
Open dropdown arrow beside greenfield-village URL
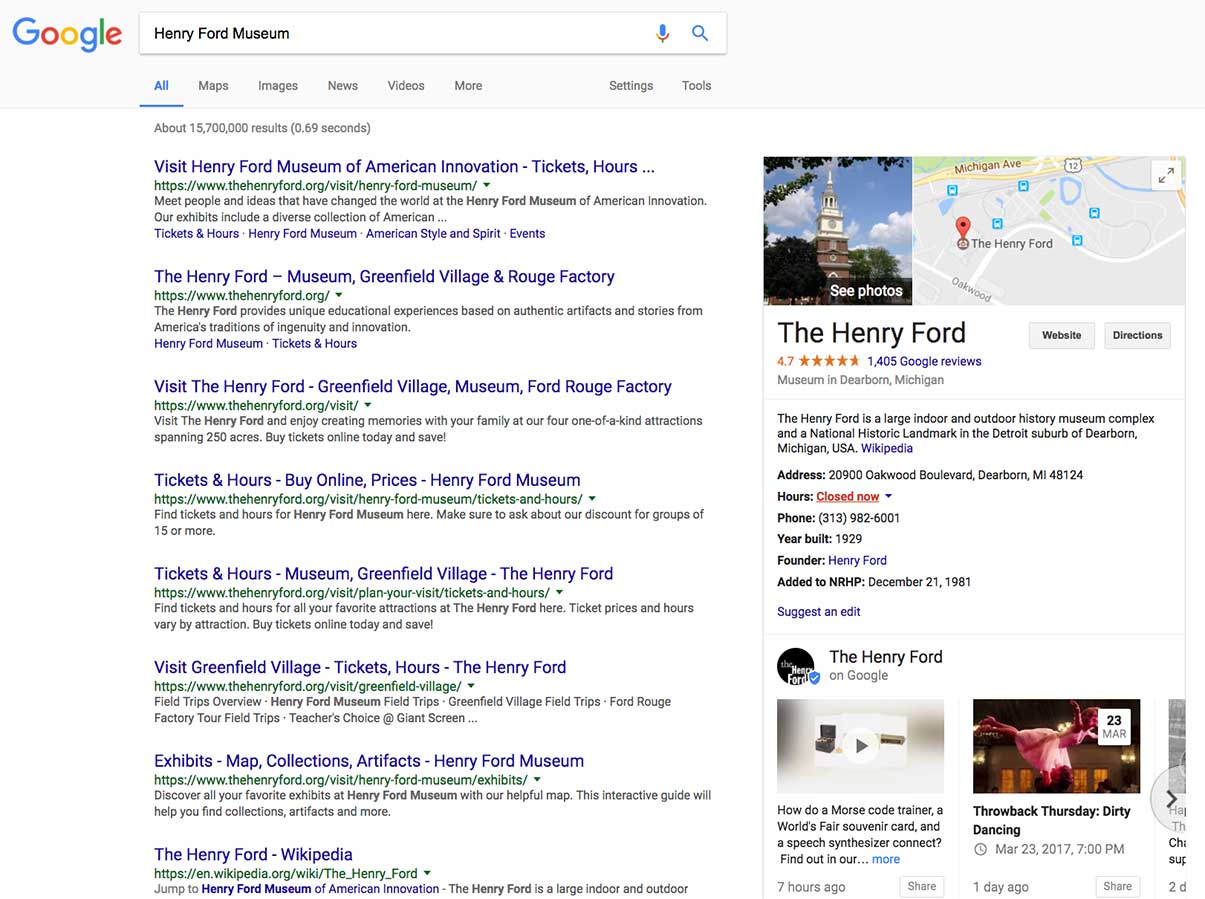click(x=471, y=686)
